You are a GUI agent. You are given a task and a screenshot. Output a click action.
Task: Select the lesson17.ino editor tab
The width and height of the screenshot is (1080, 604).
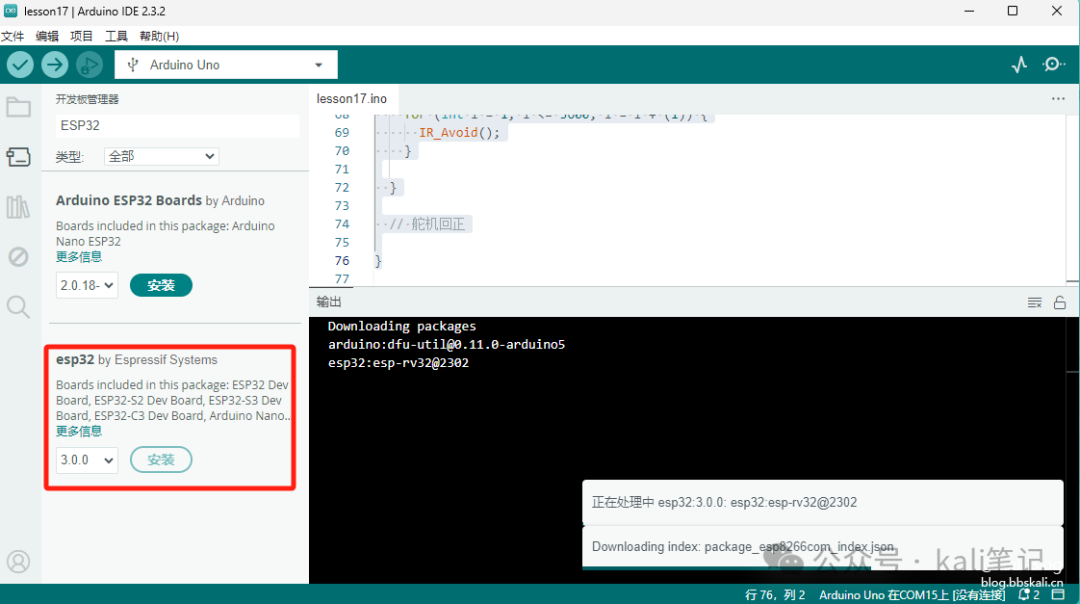click(x=352, y=99)
